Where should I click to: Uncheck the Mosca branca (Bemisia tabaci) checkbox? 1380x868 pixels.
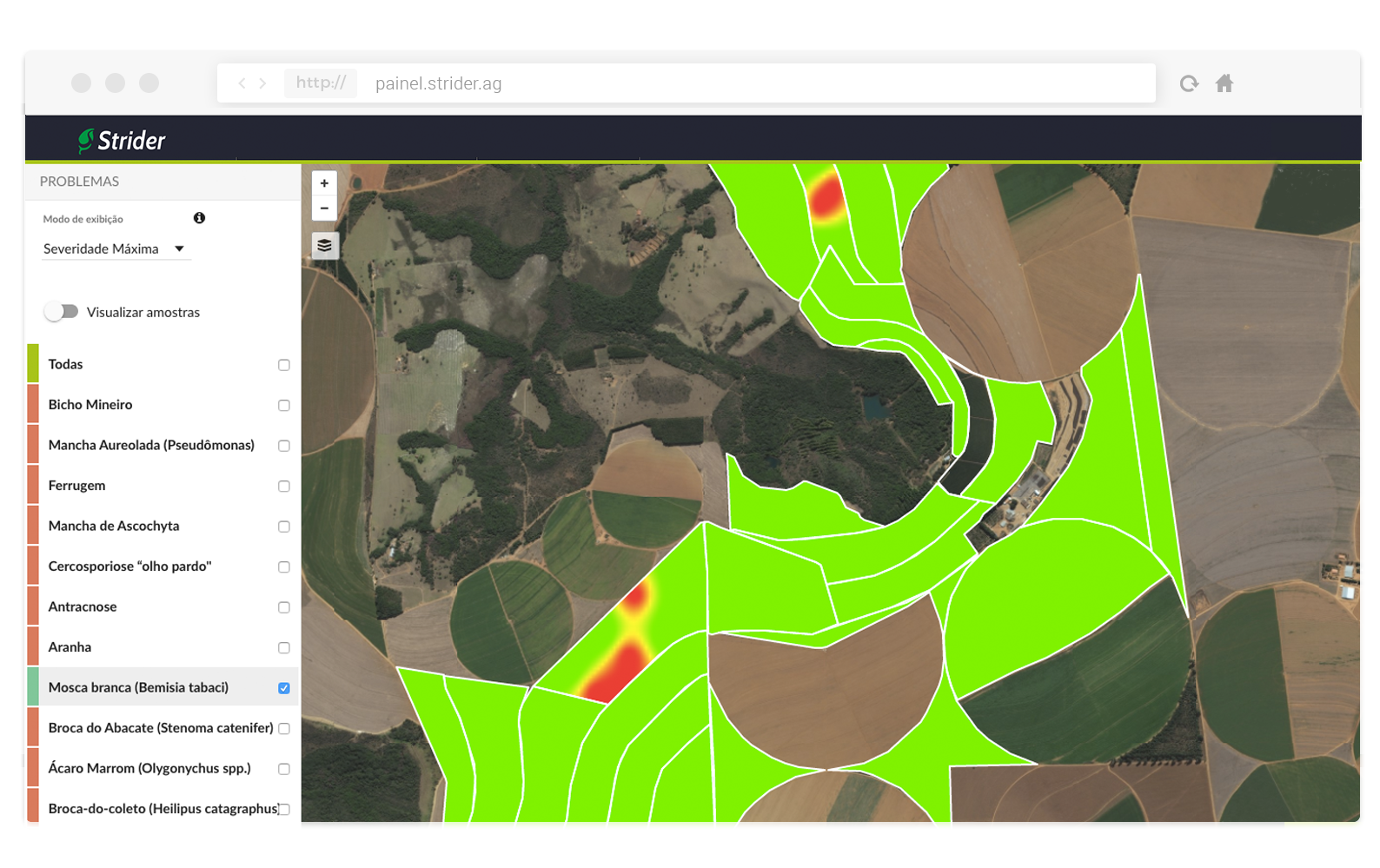point(284,688)
